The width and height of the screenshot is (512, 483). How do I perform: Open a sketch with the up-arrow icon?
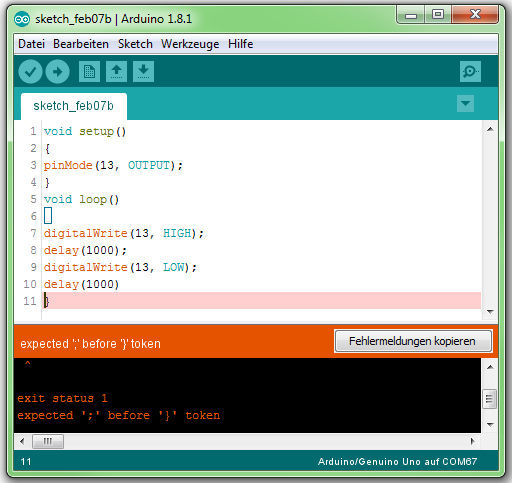[x=116, y=71]
